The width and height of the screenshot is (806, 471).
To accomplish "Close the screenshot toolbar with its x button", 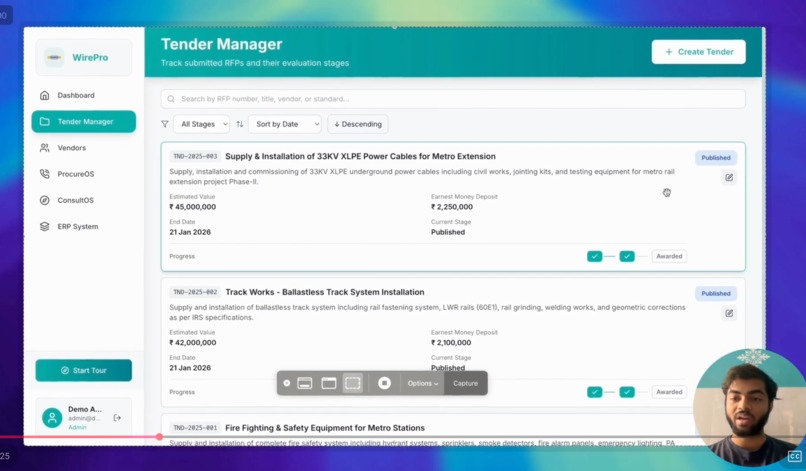I will [287, 383].
